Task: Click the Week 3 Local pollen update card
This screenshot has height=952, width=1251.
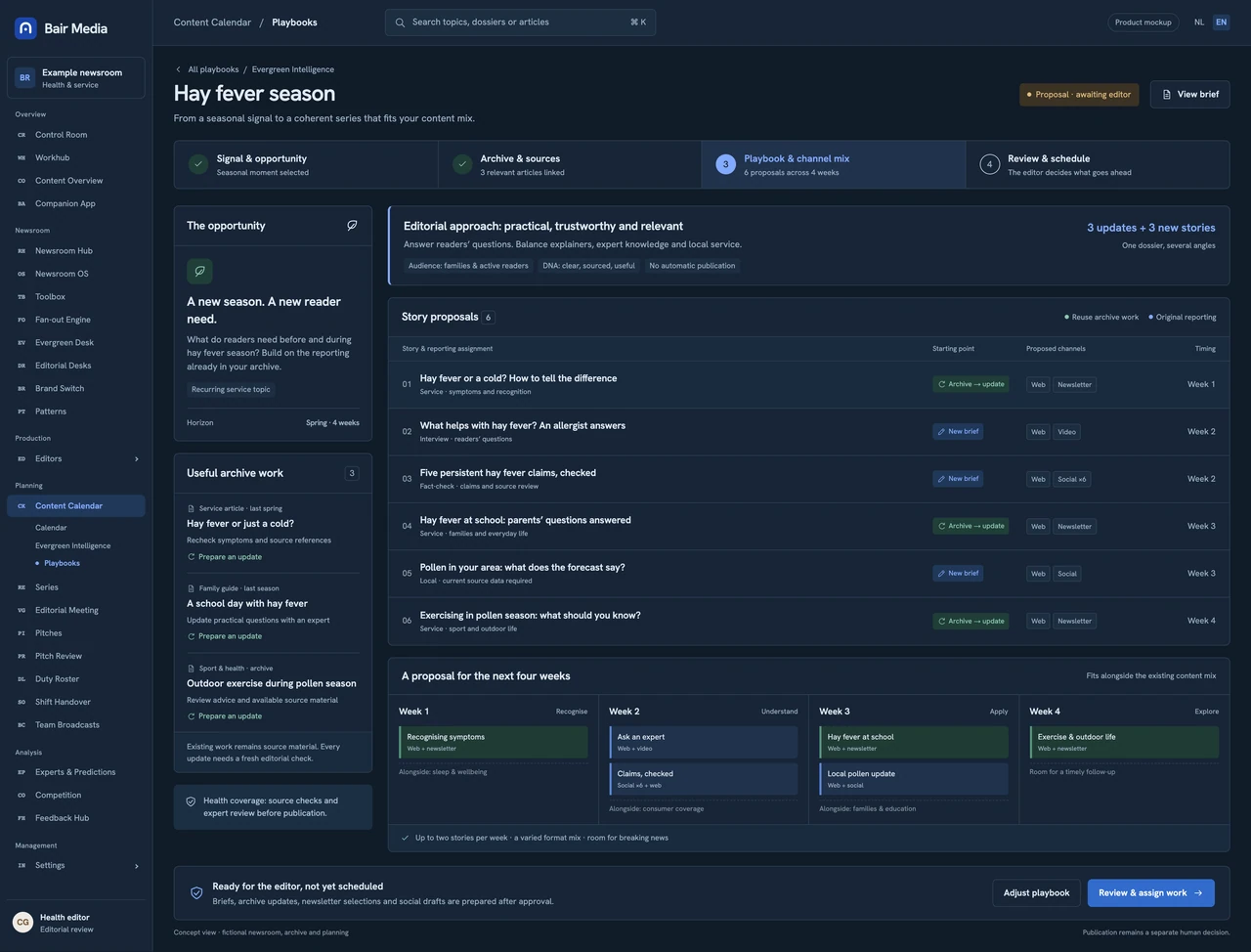Action: (914, 779)
